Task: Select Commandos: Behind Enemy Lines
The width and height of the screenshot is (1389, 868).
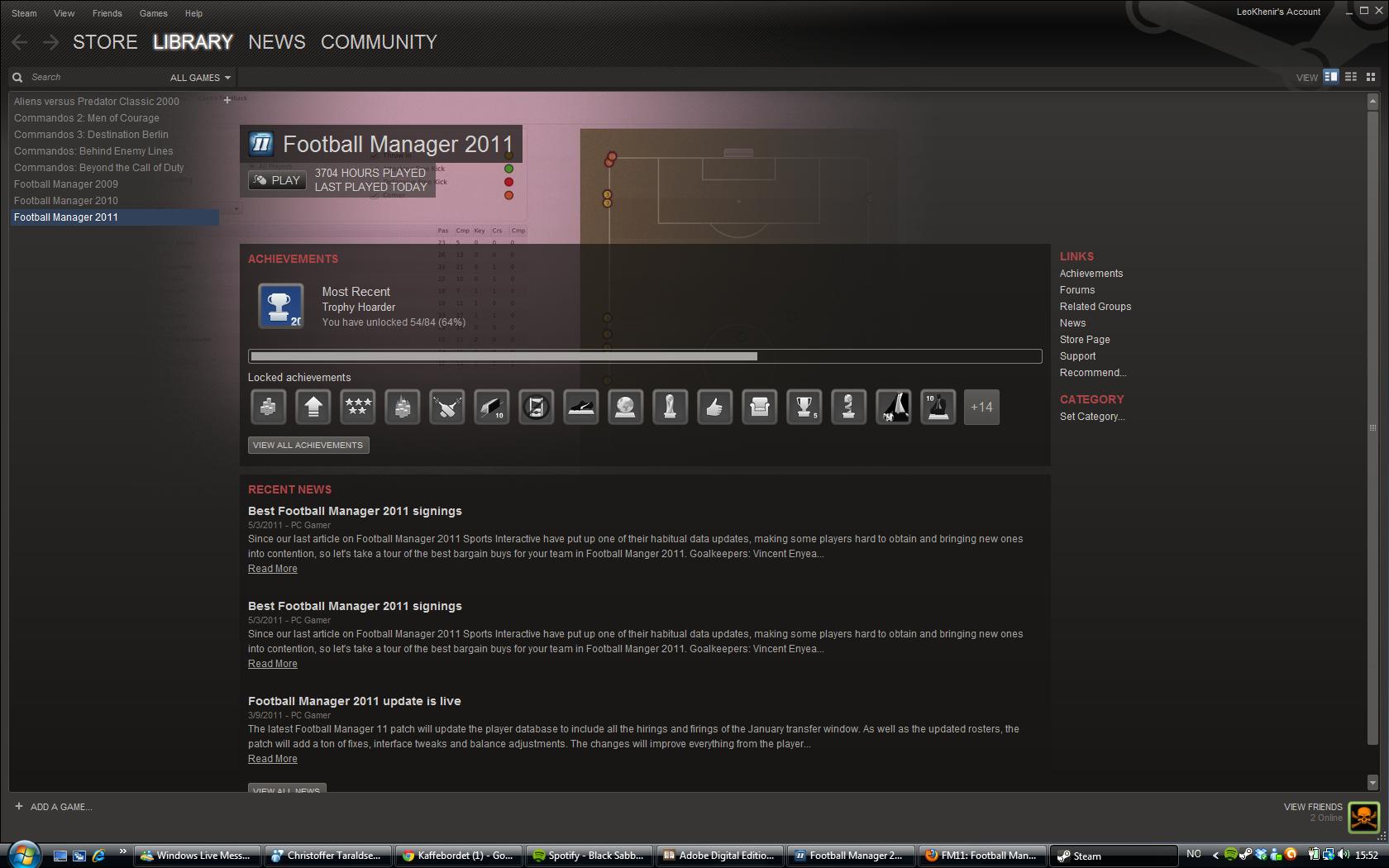Action: [93, 151]
